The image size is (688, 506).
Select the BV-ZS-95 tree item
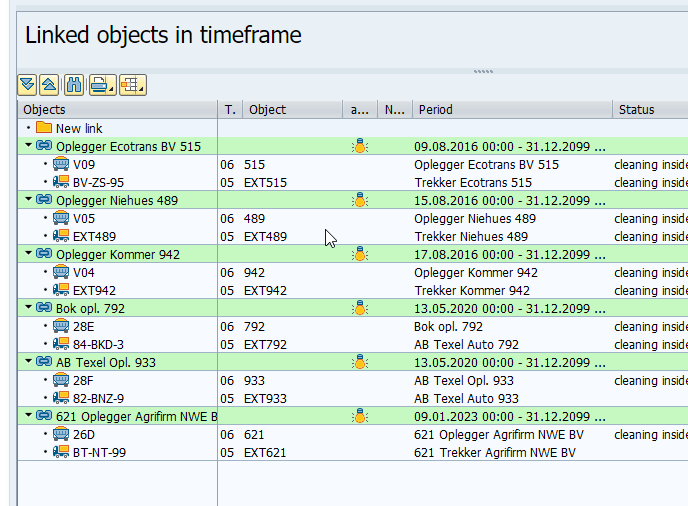click(x=98, y=182)
